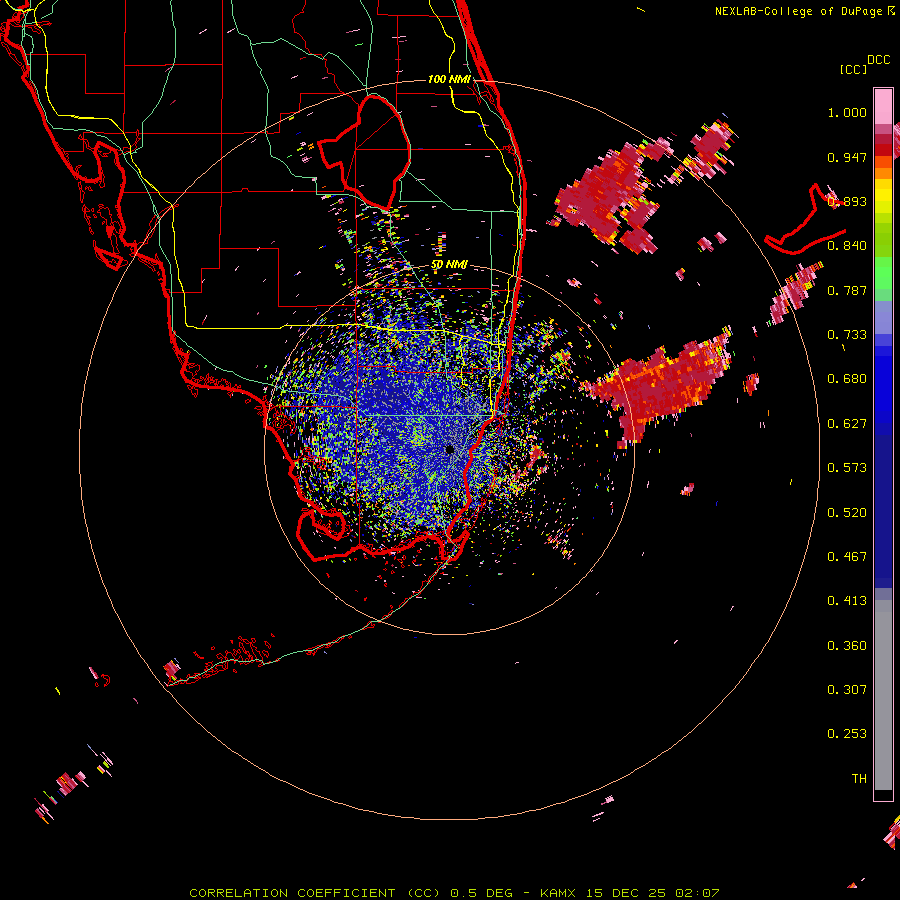Click the 0.573 scale value
This screenshot has height=900, width=900.
pyautogui.click(x=847, y=468)
